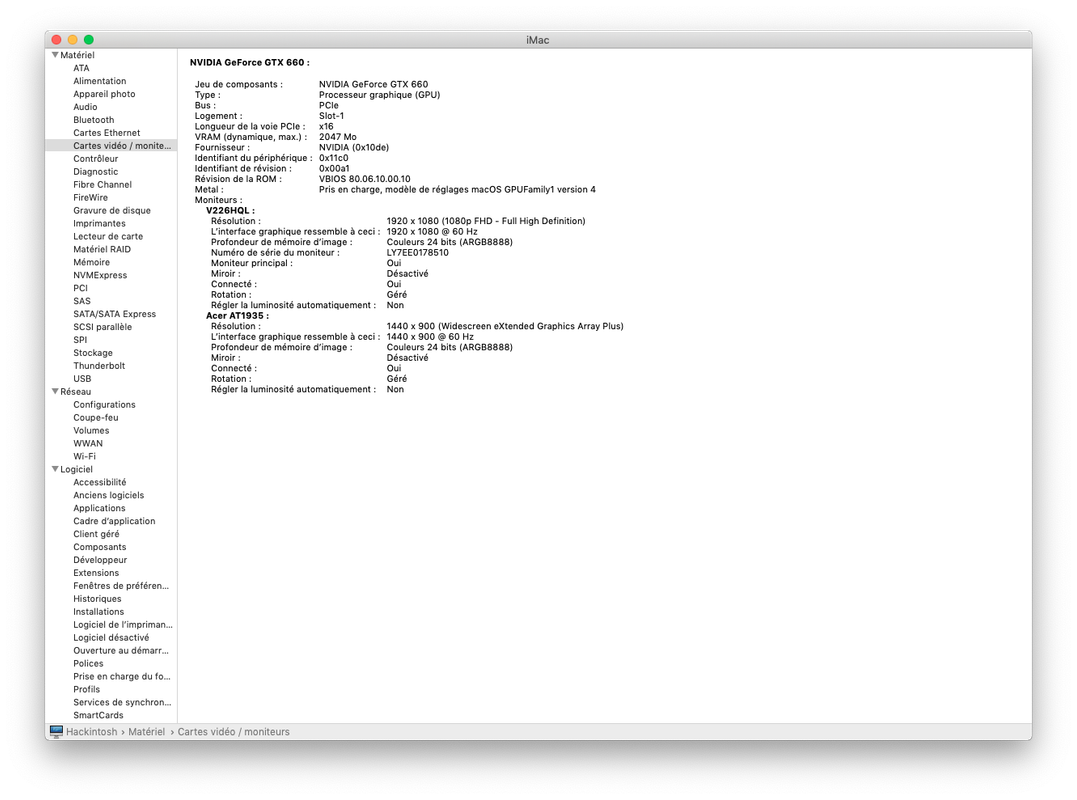The width and height of the screenshot is (1077, 800).
Task: Select FireWire hardware entry
Action: click(91, 198)
